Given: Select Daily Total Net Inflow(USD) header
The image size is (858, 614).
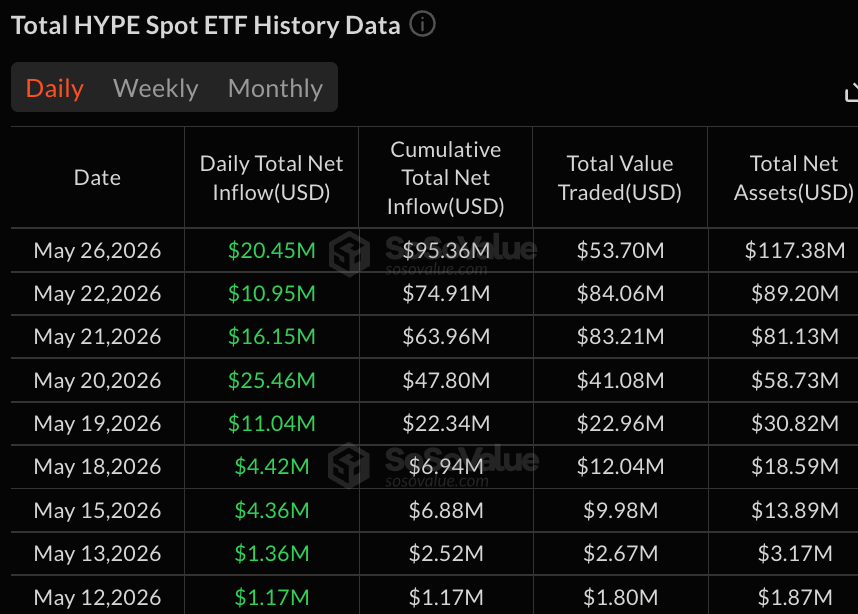Looking at the screenshot, I should click(271, 178).
